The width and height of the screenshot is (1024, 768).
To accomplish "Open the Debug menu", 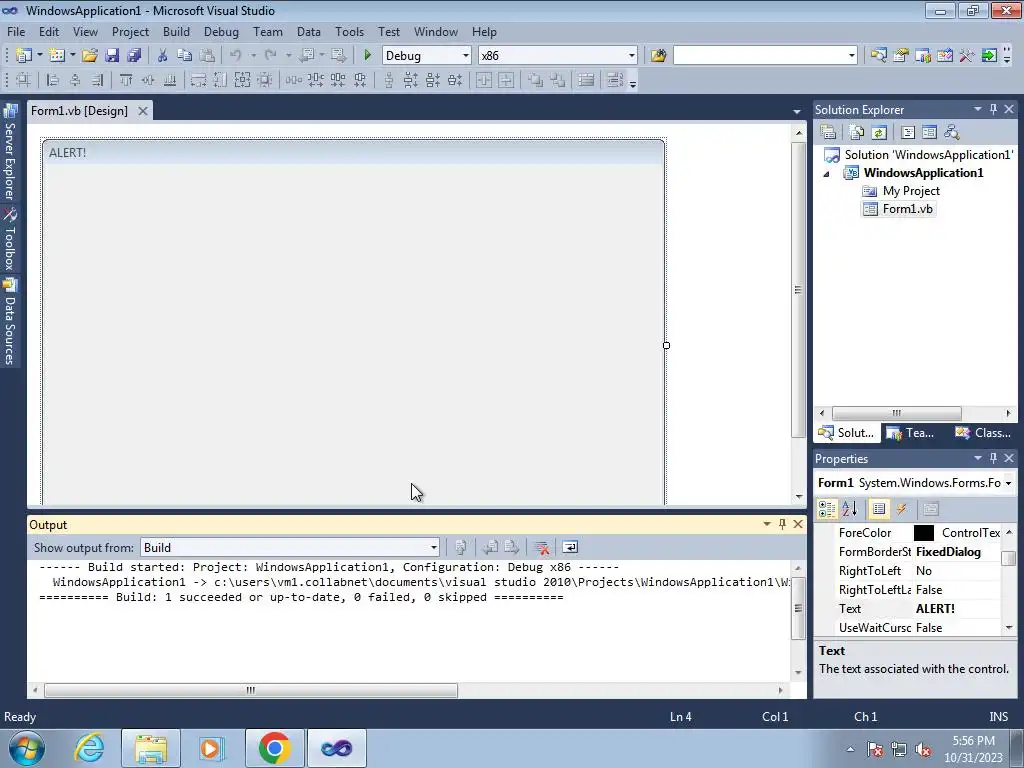I will tap(221, 31).
